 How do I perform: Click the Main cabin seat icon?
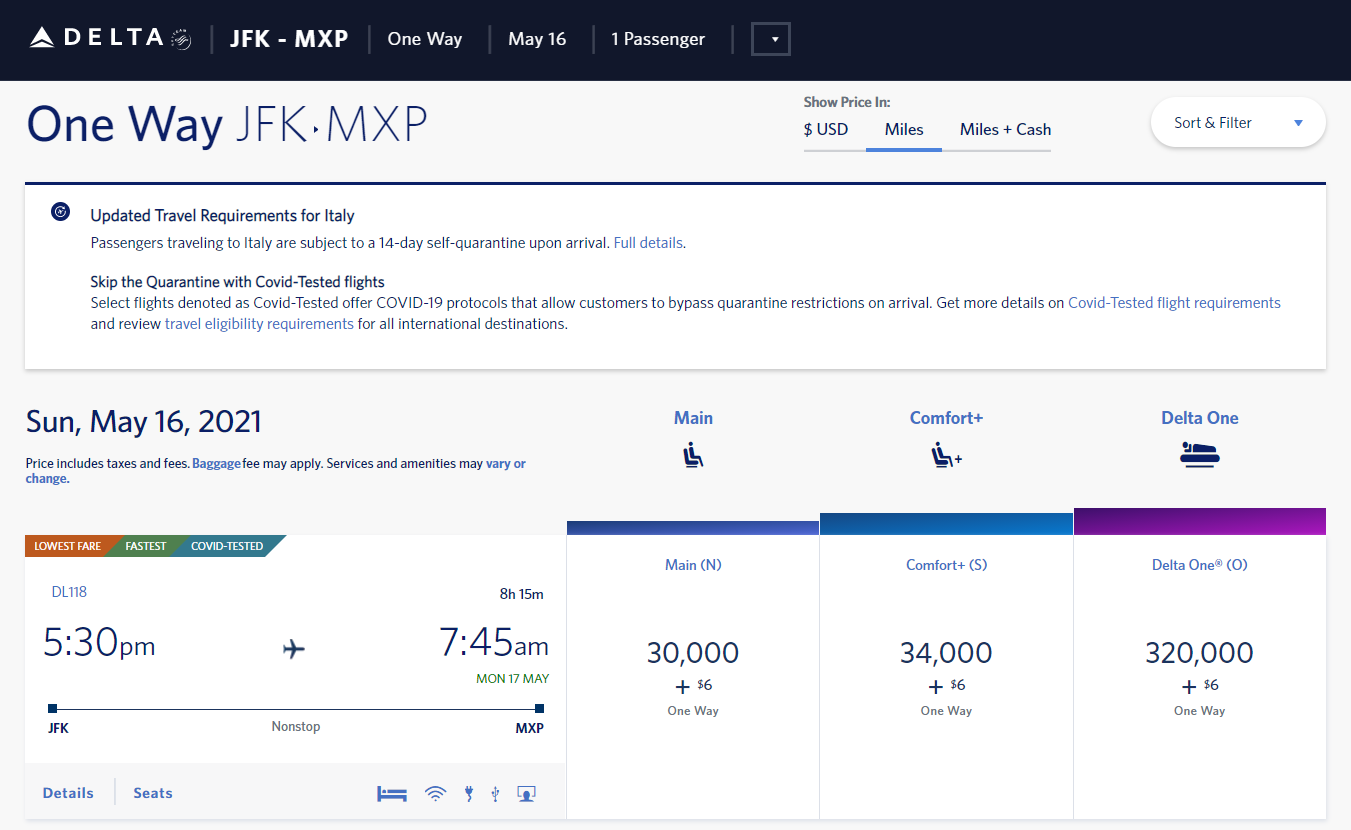click(x=692, y=455)
